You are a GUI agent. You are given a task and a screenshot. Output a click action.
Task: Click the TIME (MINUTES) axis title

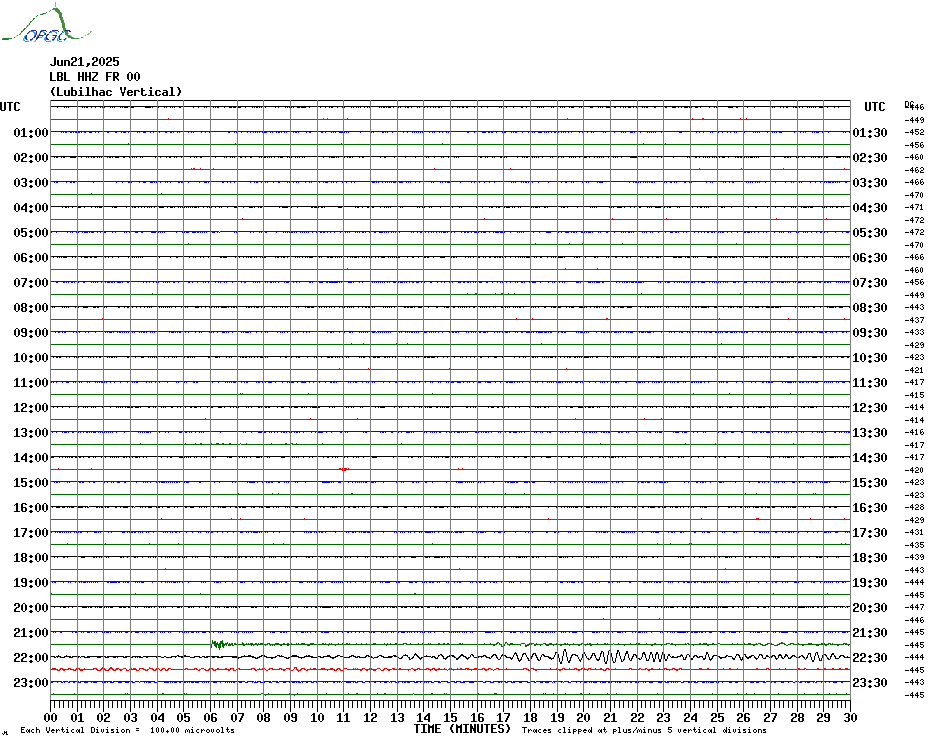(x=462, y=729)
